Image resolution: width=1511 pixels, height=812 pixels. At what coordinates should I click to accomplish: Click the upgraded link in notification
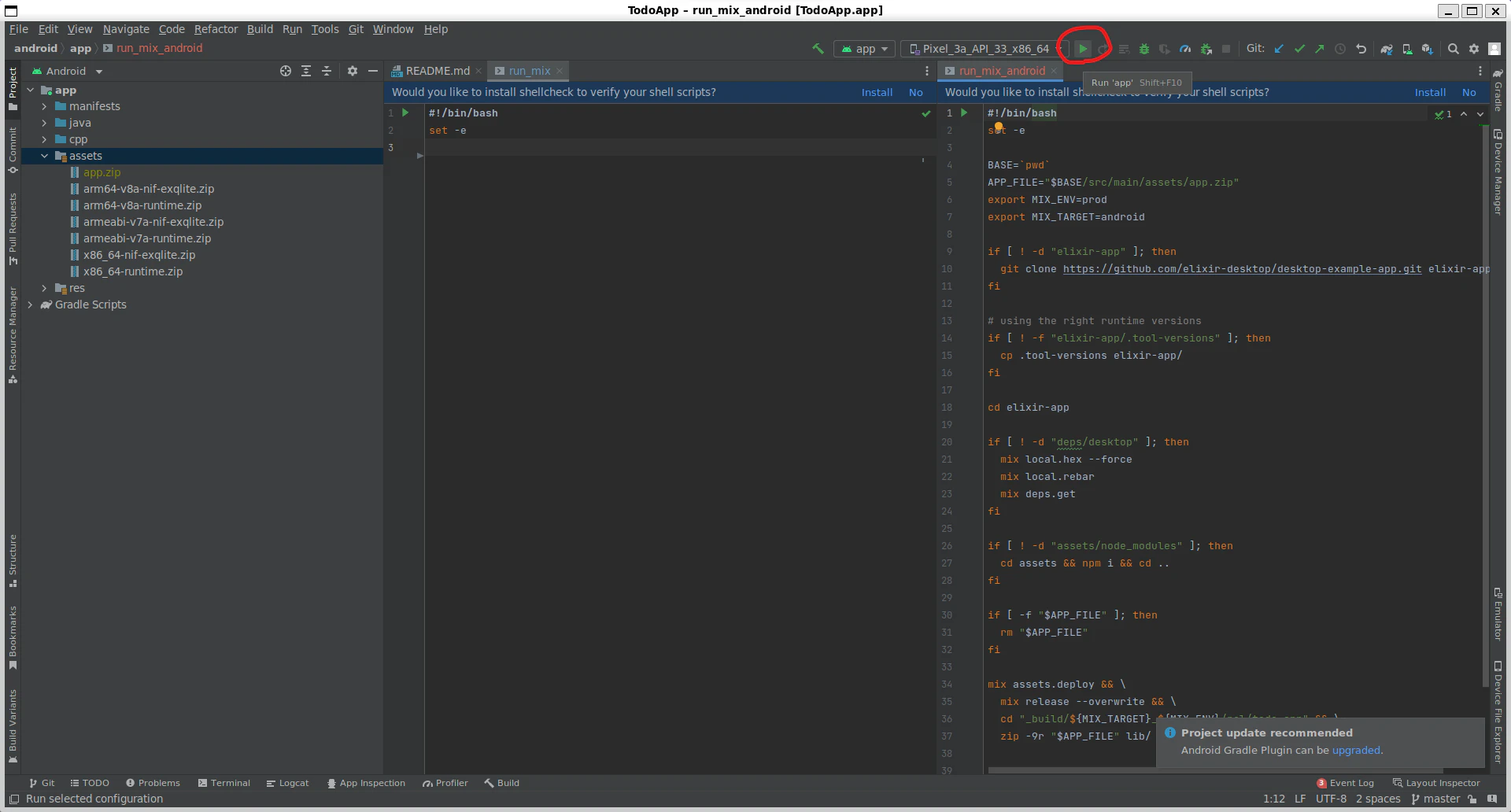1355,750
